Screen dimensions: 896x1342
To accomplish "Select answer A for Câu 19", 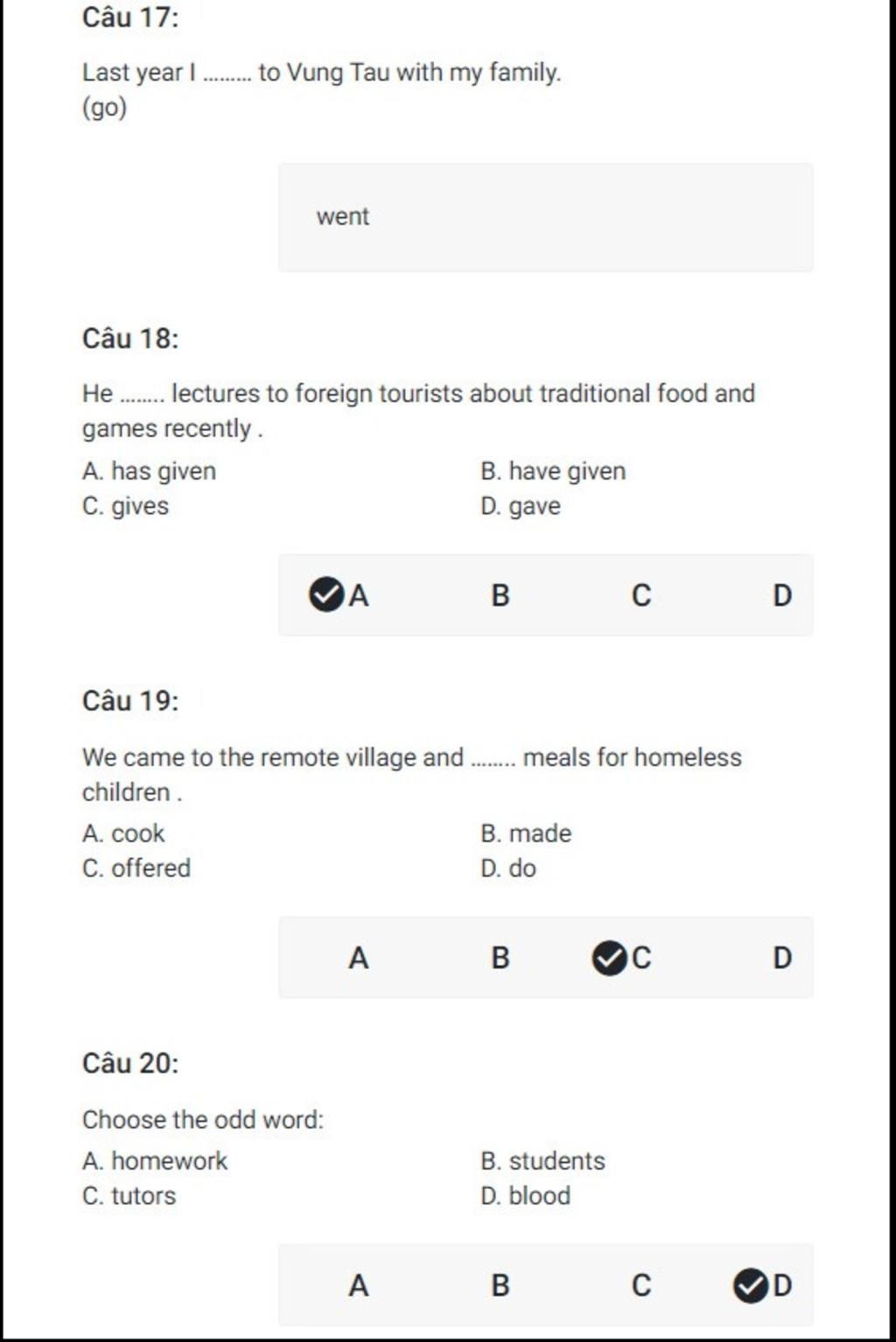I will 359,958.
